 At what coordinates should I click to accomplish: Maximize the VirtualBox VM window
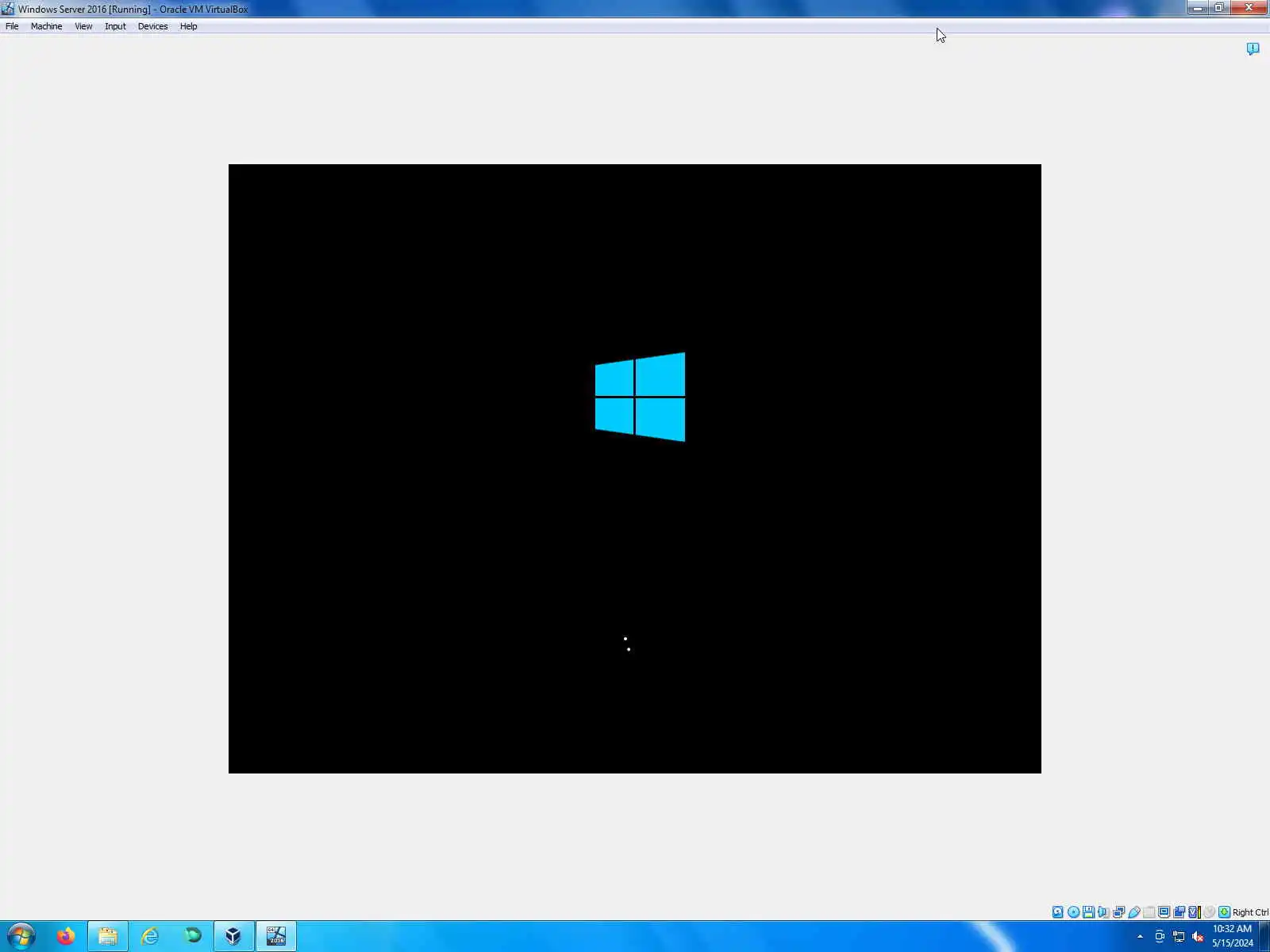coord(1219,8)
